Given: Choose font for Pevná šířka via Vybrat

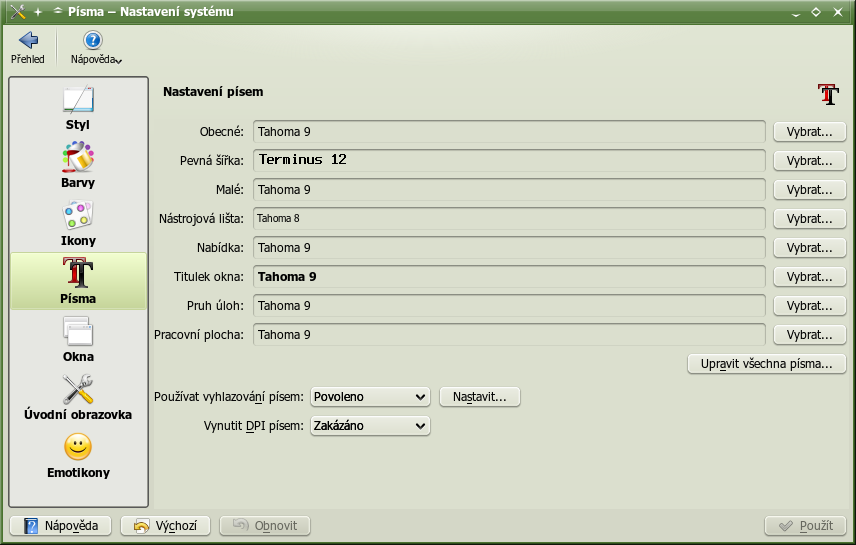Looking at the screenshot, I should [x=810, y=161].
